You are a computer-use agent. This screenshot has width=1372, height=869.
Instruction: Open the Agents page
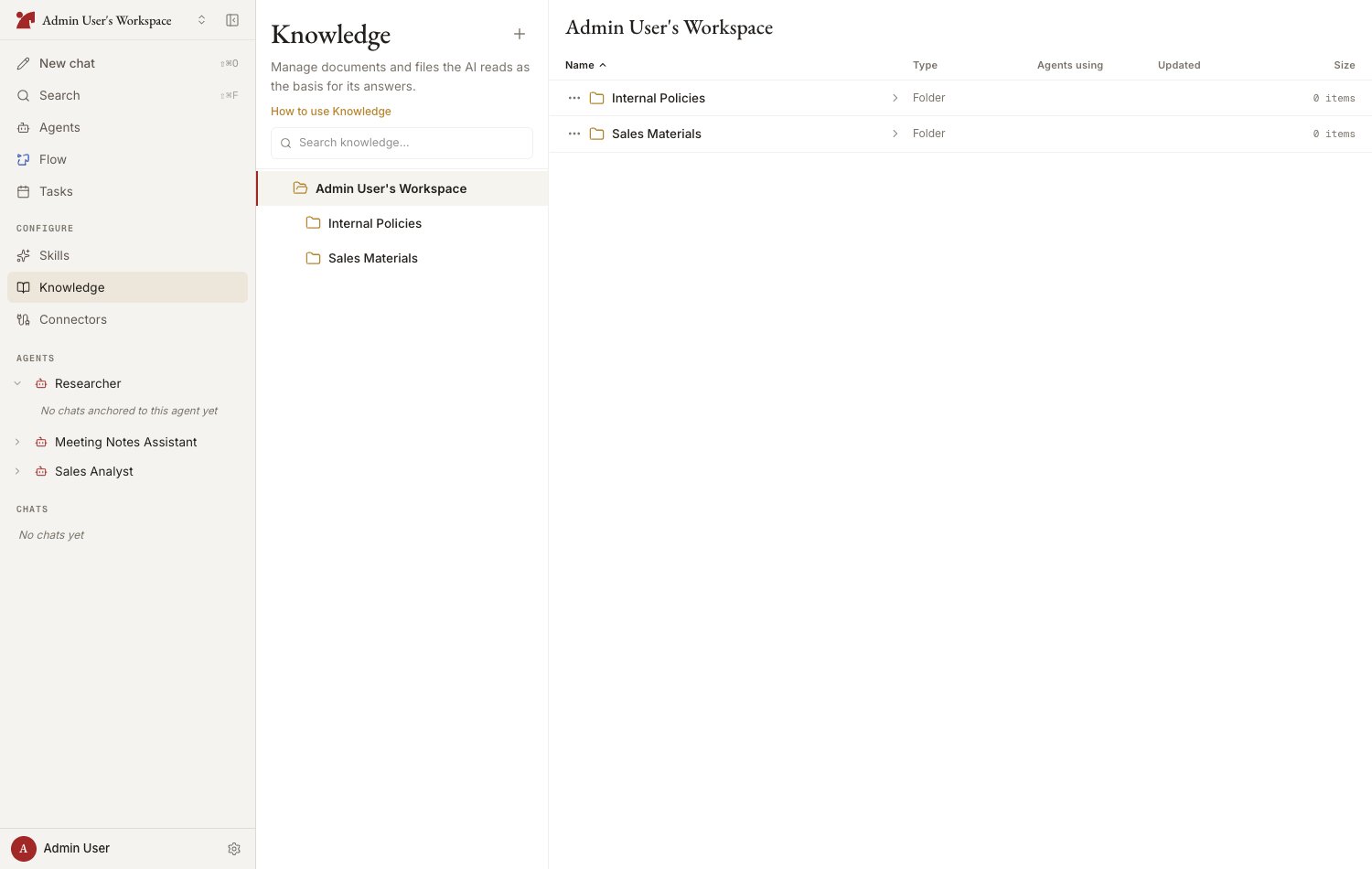tap(127, 127)
